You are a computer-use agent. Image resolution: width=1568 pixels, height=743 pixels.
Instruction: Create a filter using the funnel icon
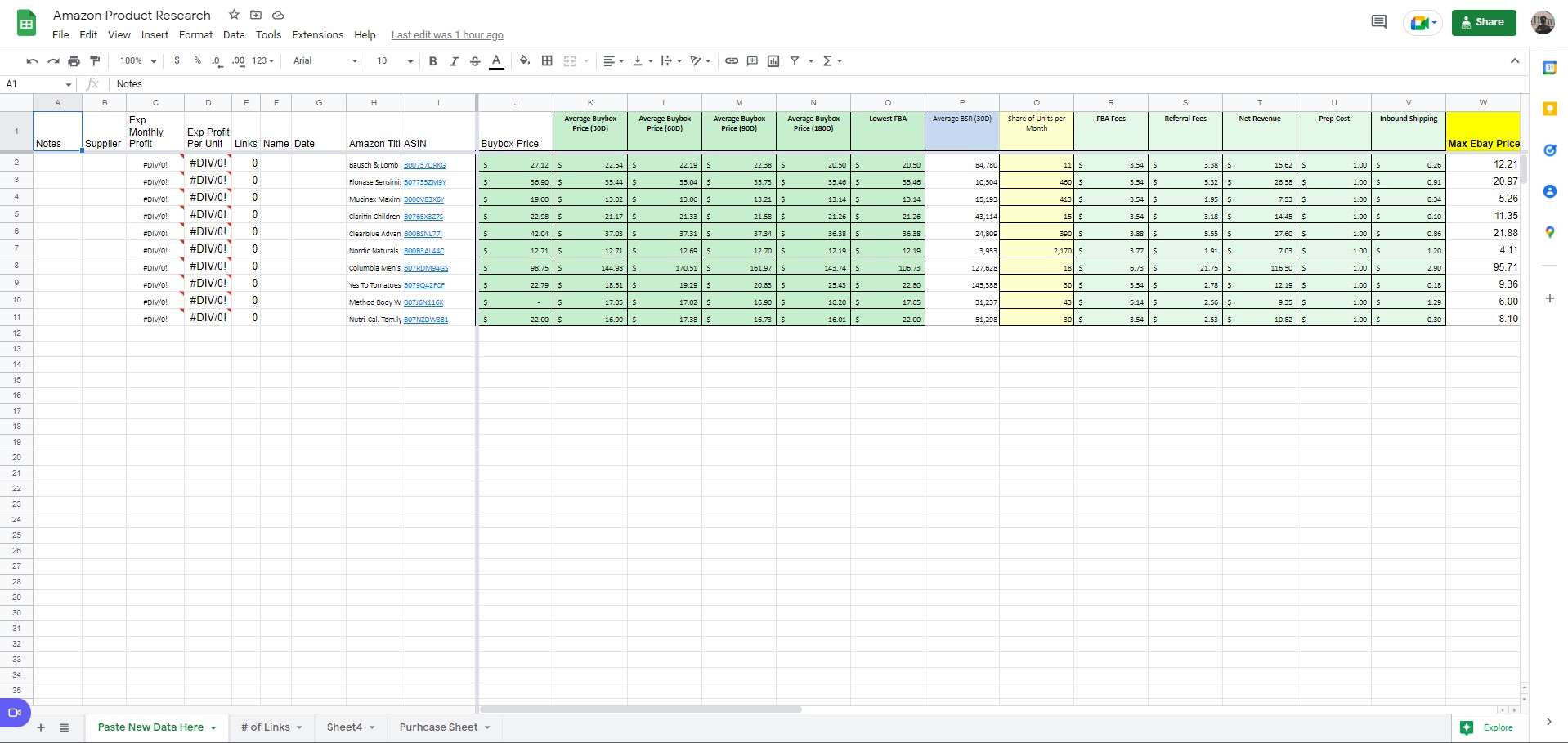click(794, 60)
